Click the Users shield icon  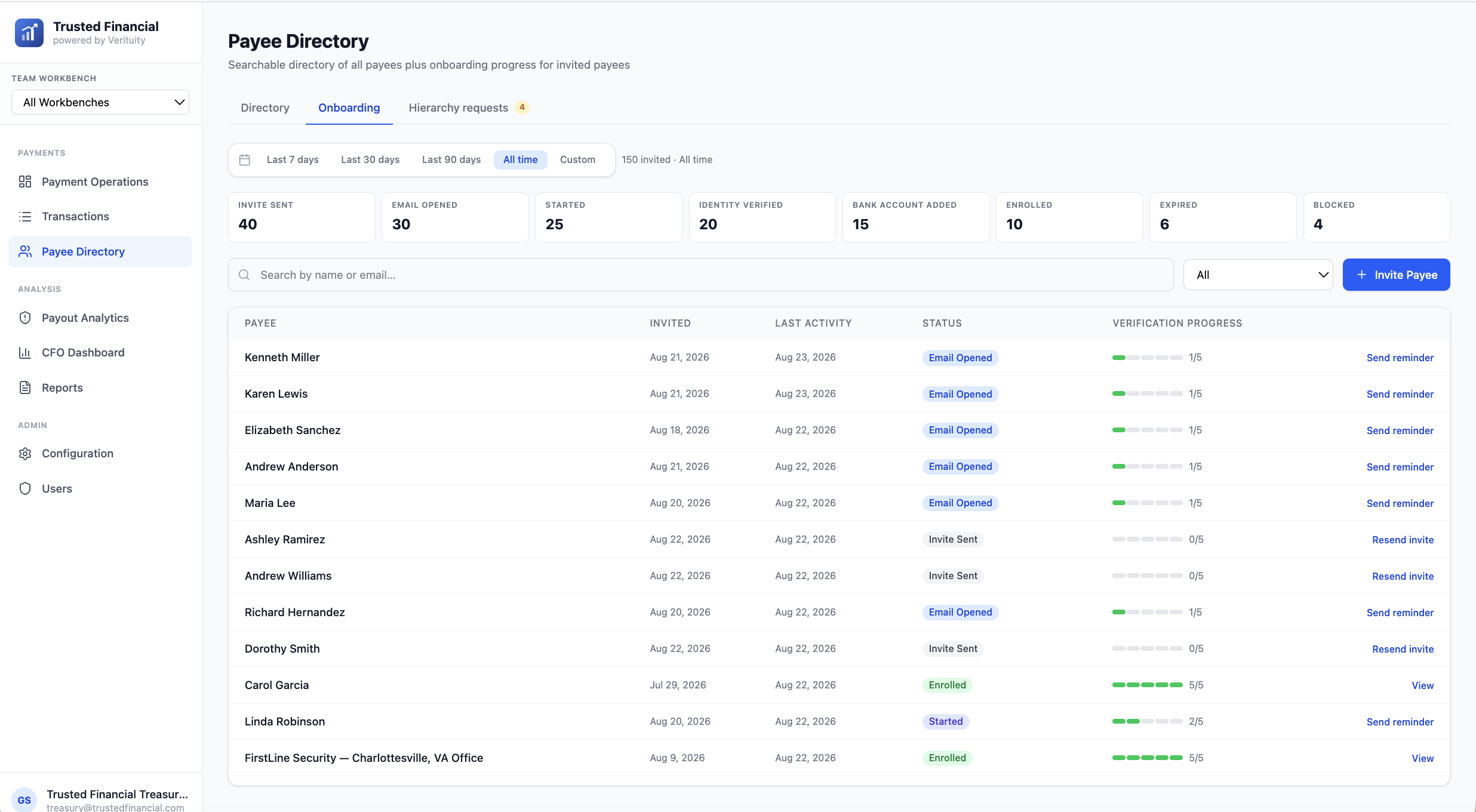coord(25,488)
